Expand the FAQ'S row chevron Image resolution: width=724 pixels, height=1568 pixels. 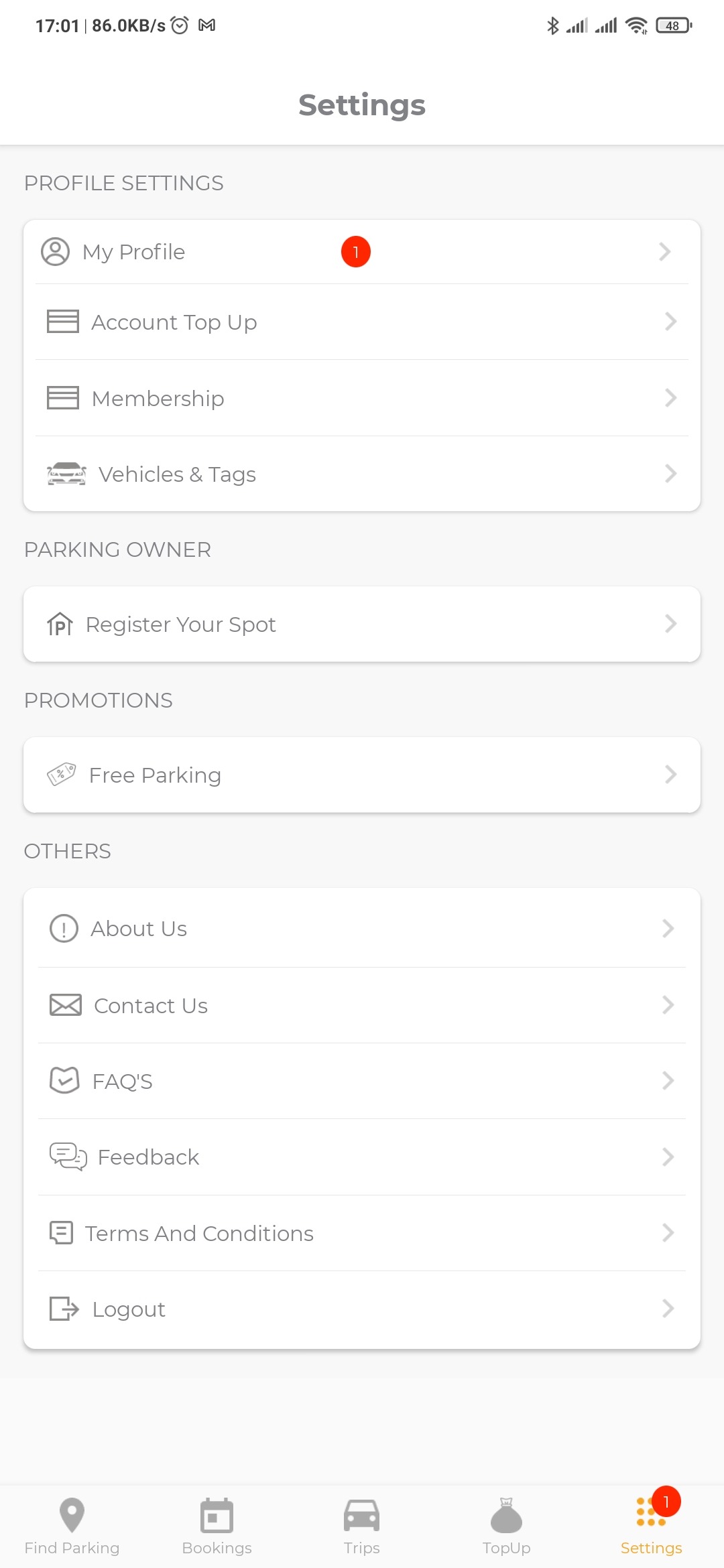pyautogui.click(x=668, y=1081)
